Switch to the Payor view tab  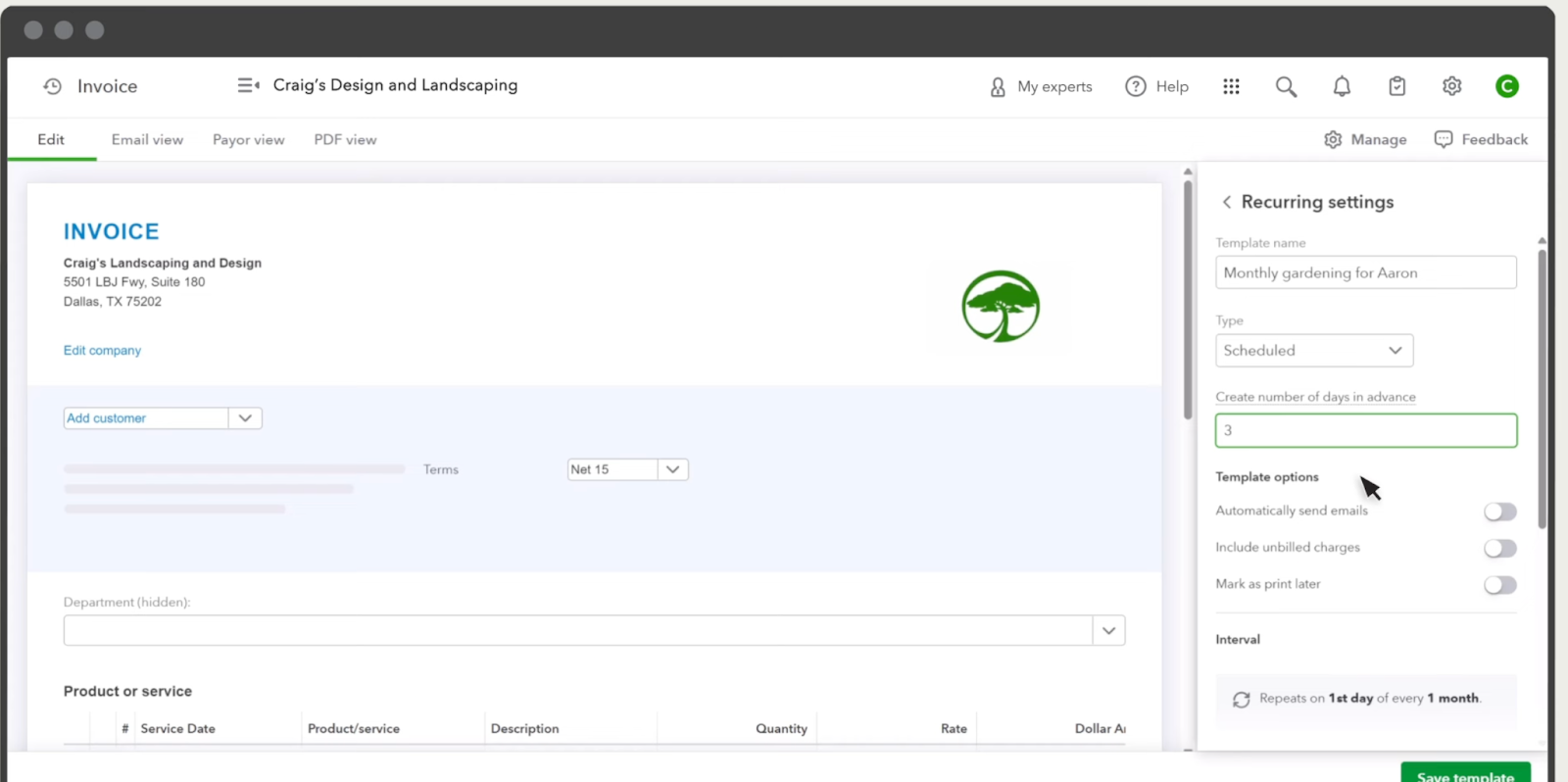pos(249,139)
